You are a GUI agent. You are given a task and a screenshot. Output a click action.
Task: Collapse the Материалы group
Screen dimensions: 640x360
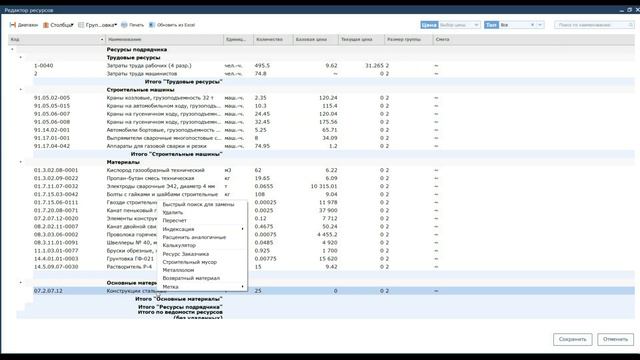[21, 162]
